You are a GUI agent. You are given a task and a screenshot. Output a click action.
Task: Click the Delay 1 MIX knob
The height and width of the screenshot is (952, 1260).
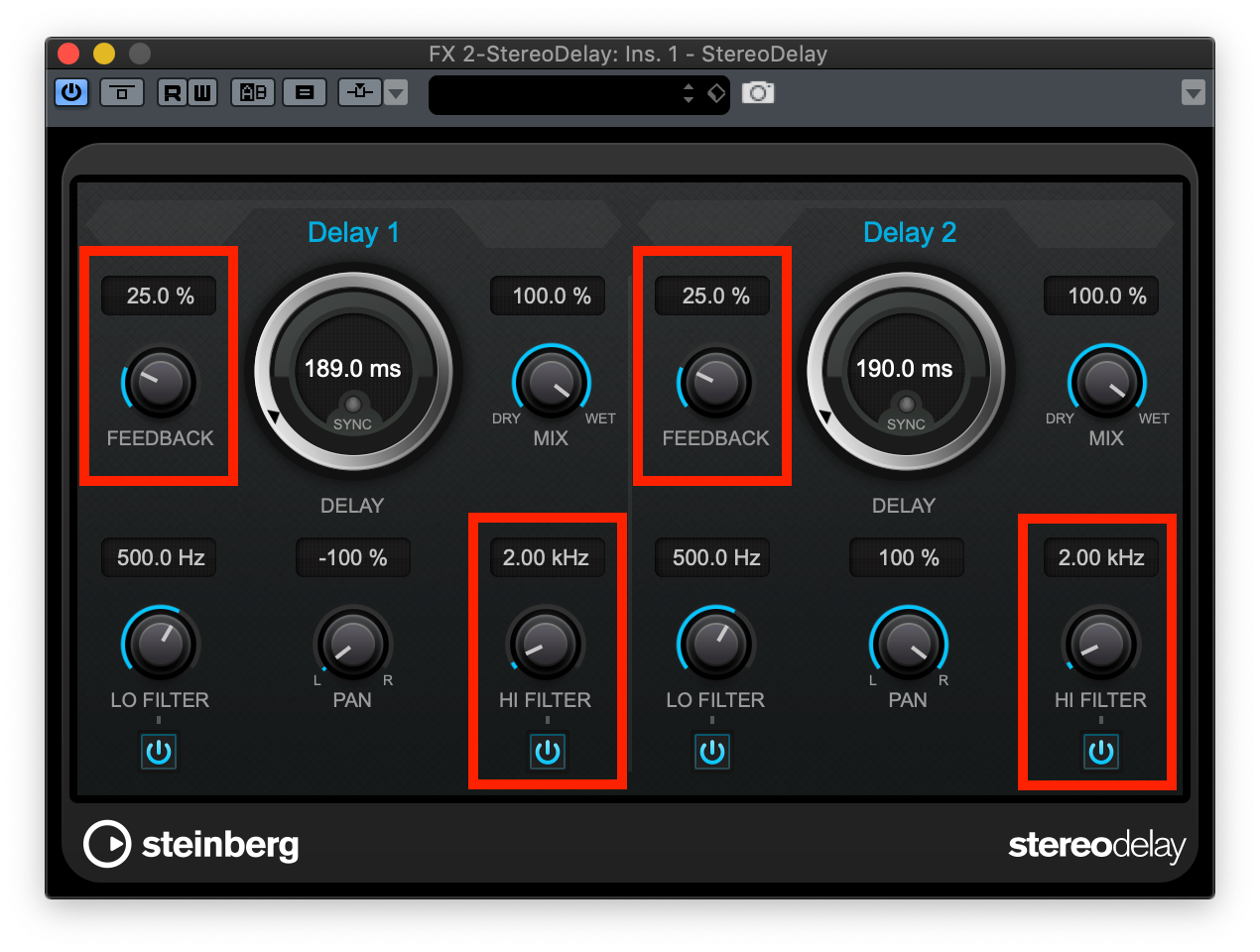pos(551,383)
